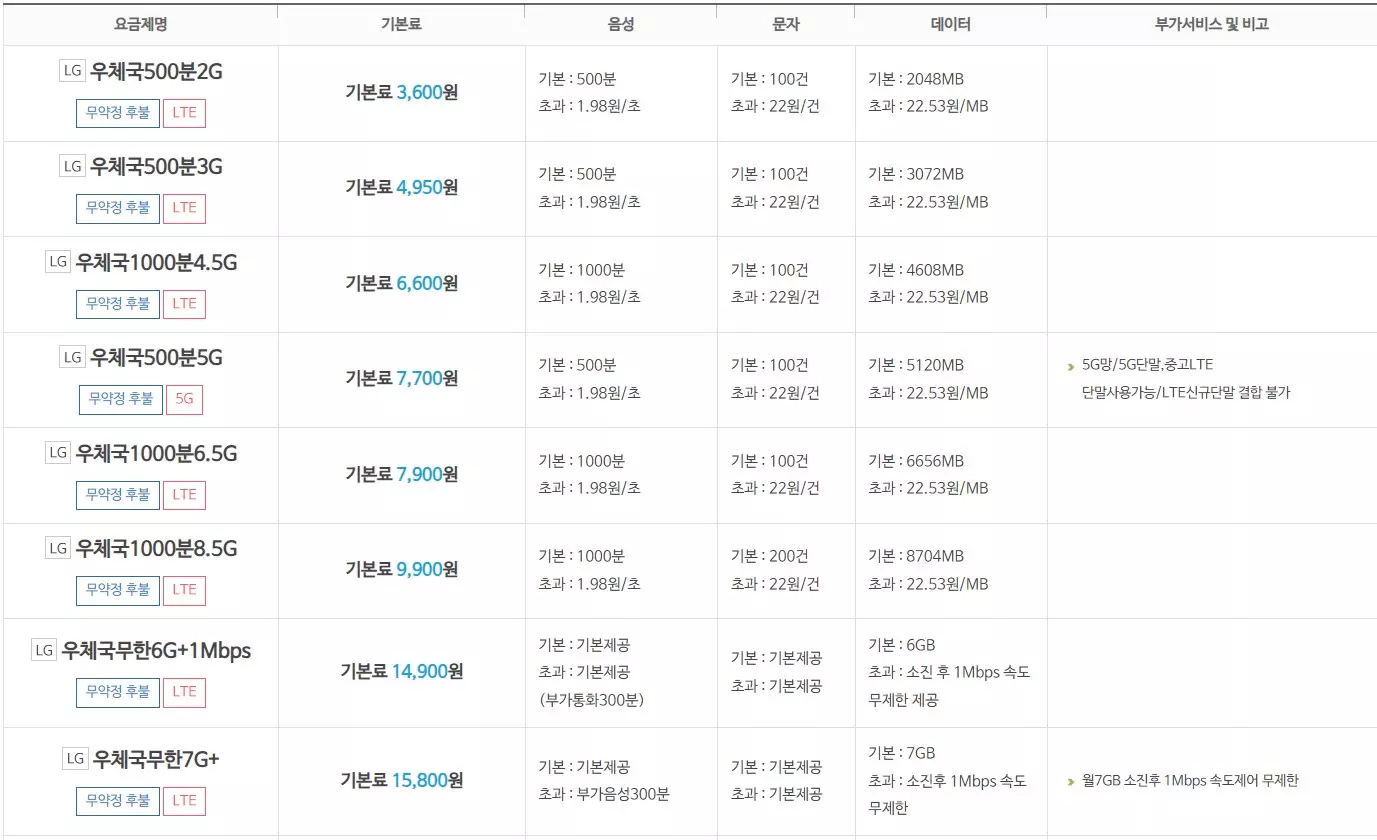
Task: Select the 기본료 15,800원 price
Action: click(401, 780)
